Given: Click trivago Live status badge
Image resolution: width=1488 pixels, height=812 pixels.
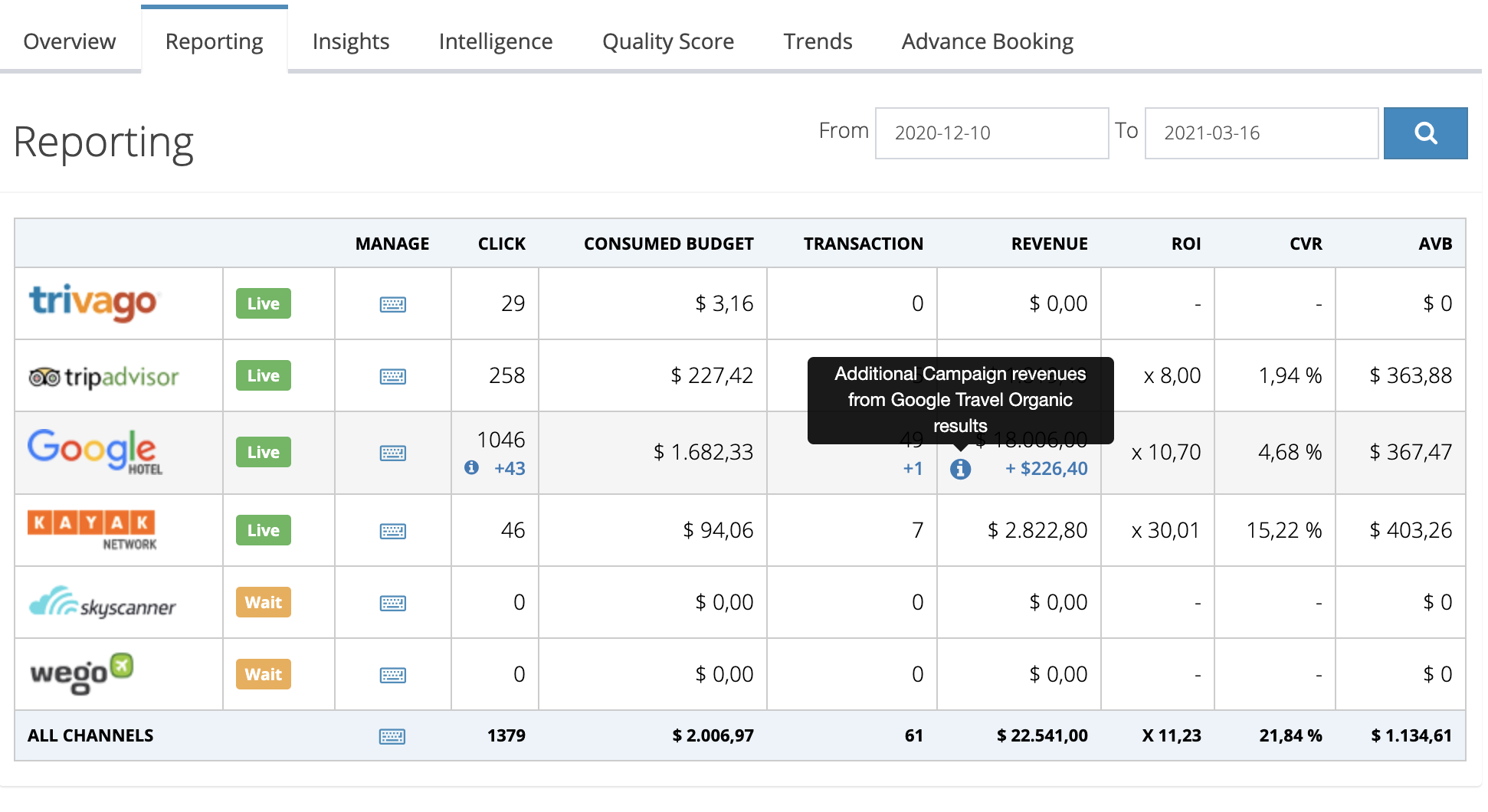Looking at the screenshot, I should coord(264,303).
